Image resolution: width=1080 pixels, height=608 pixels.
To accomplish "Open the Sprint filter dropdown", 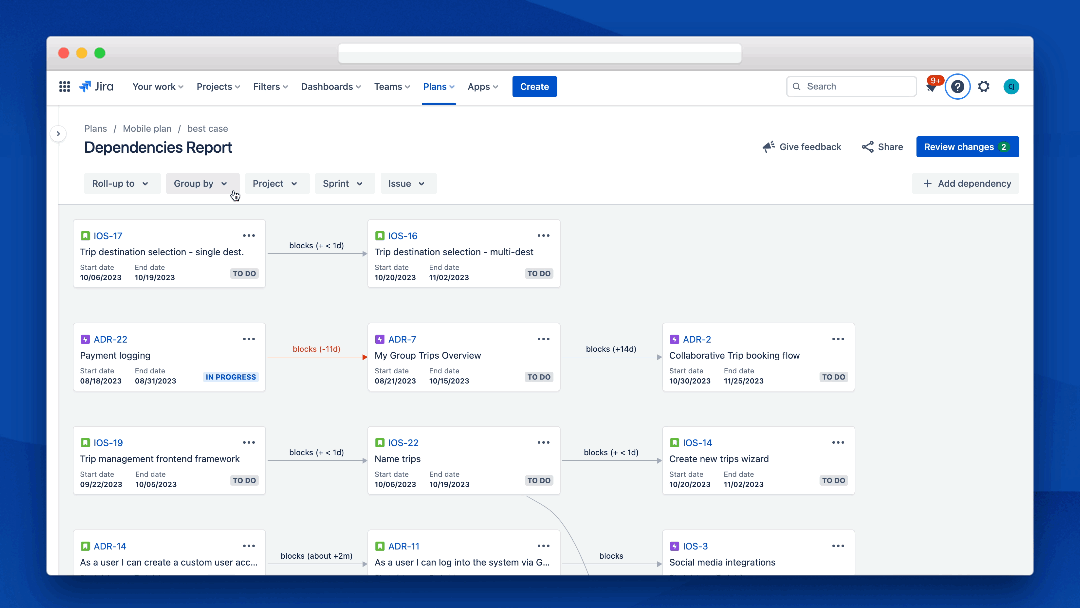I will (344, 183).
